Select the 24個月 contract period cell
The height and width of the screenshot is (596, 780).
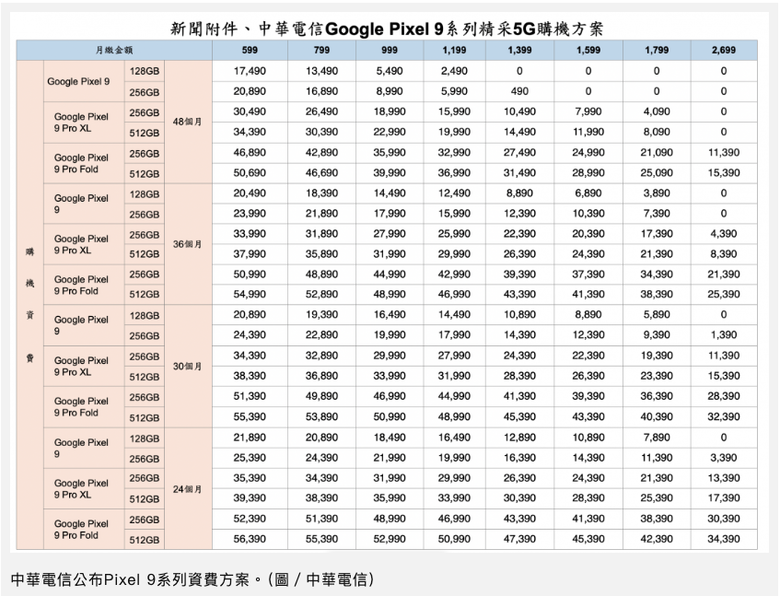(188, 489)
